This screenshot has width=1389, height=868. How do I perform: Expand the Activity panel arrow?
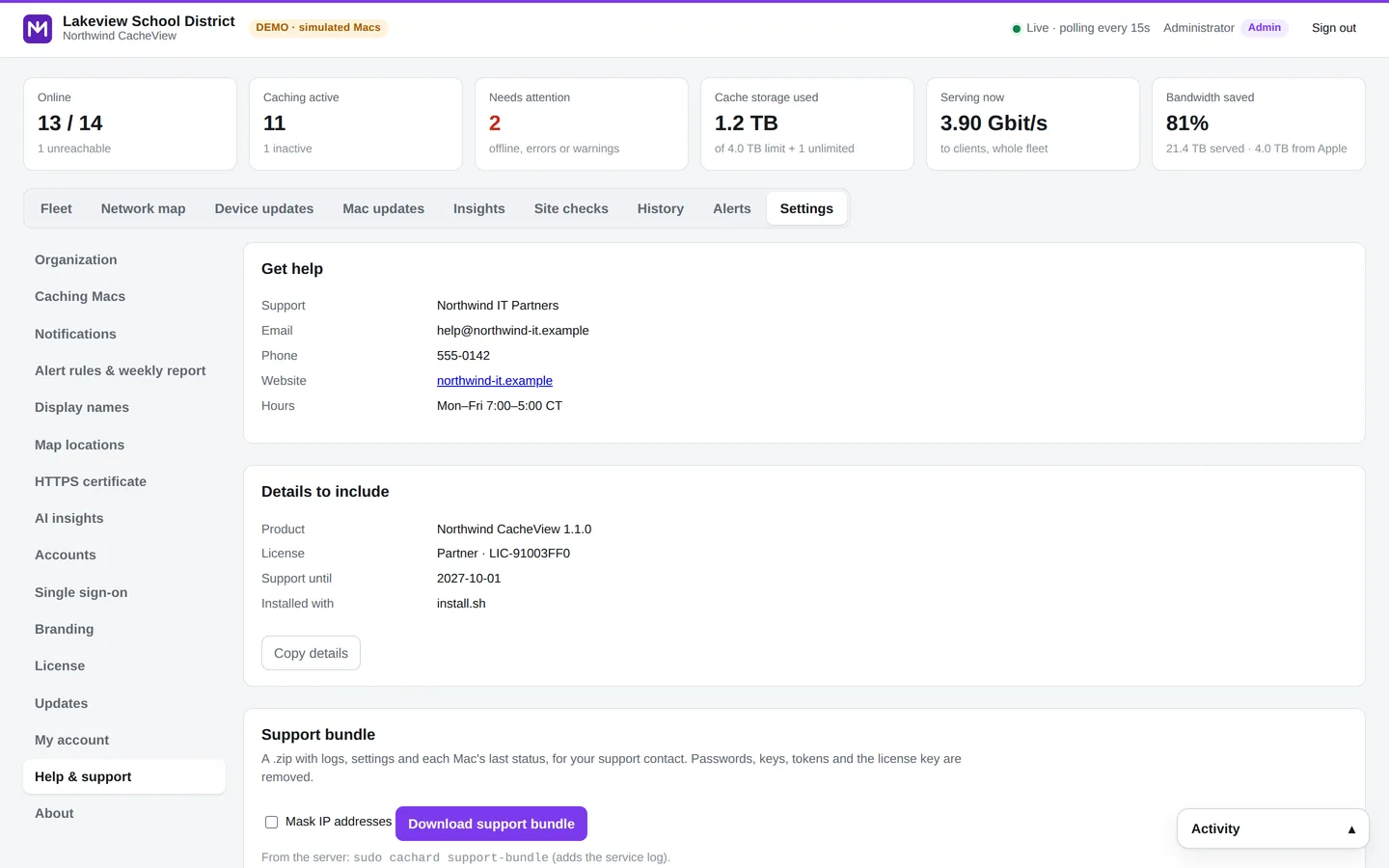(x=1351, y=829)
